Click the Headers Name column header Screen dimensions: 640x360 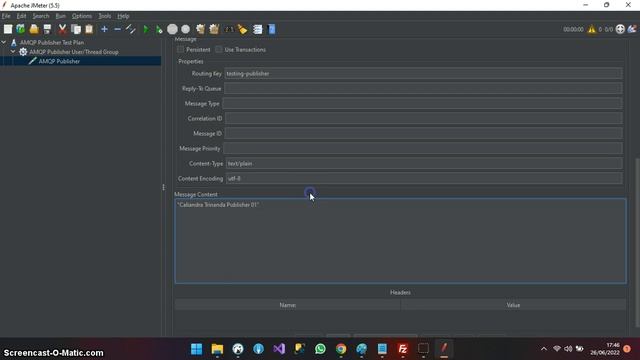(288, 305)
